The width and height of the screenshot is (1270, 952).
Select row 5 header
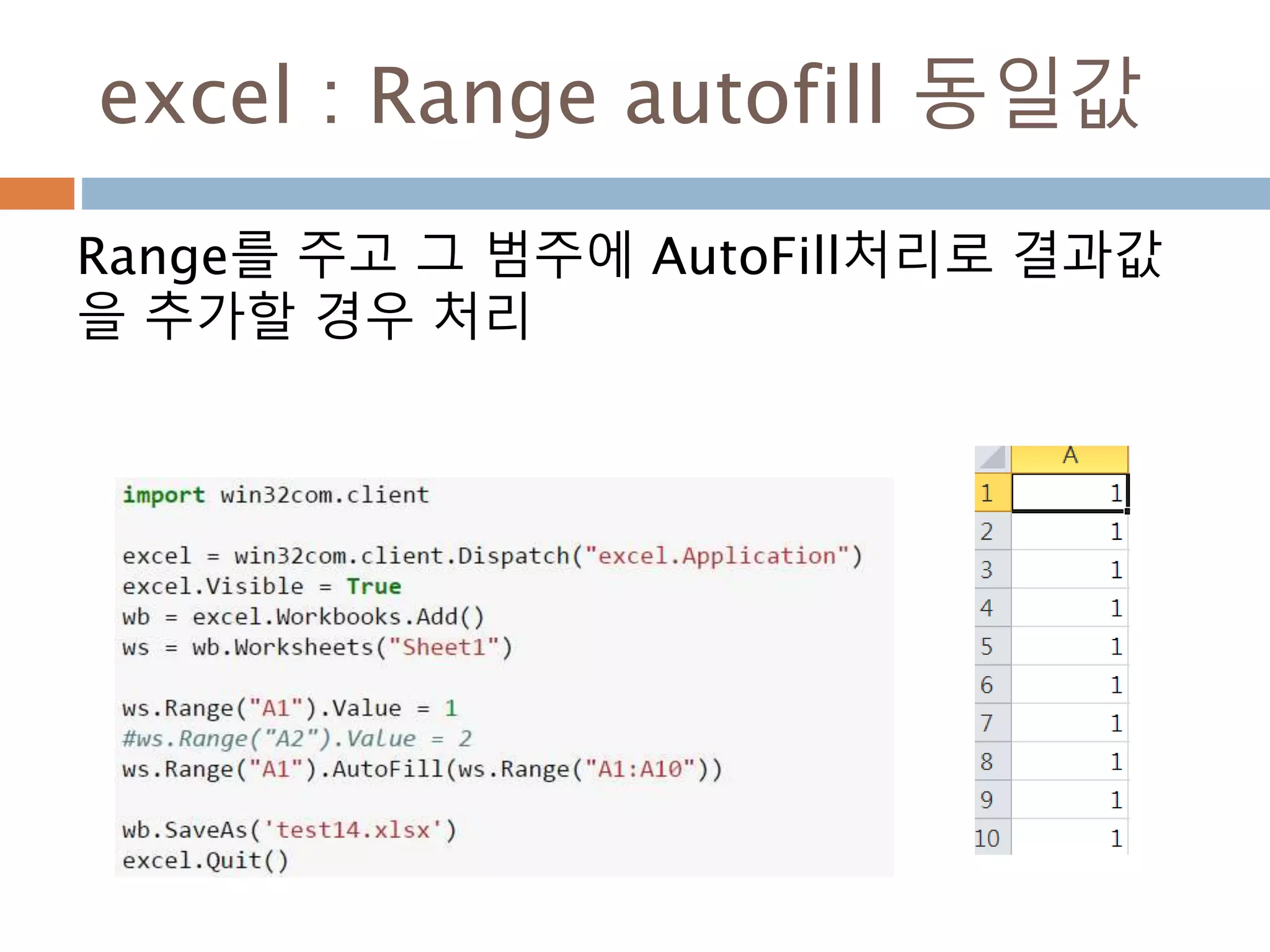(992, 646)
